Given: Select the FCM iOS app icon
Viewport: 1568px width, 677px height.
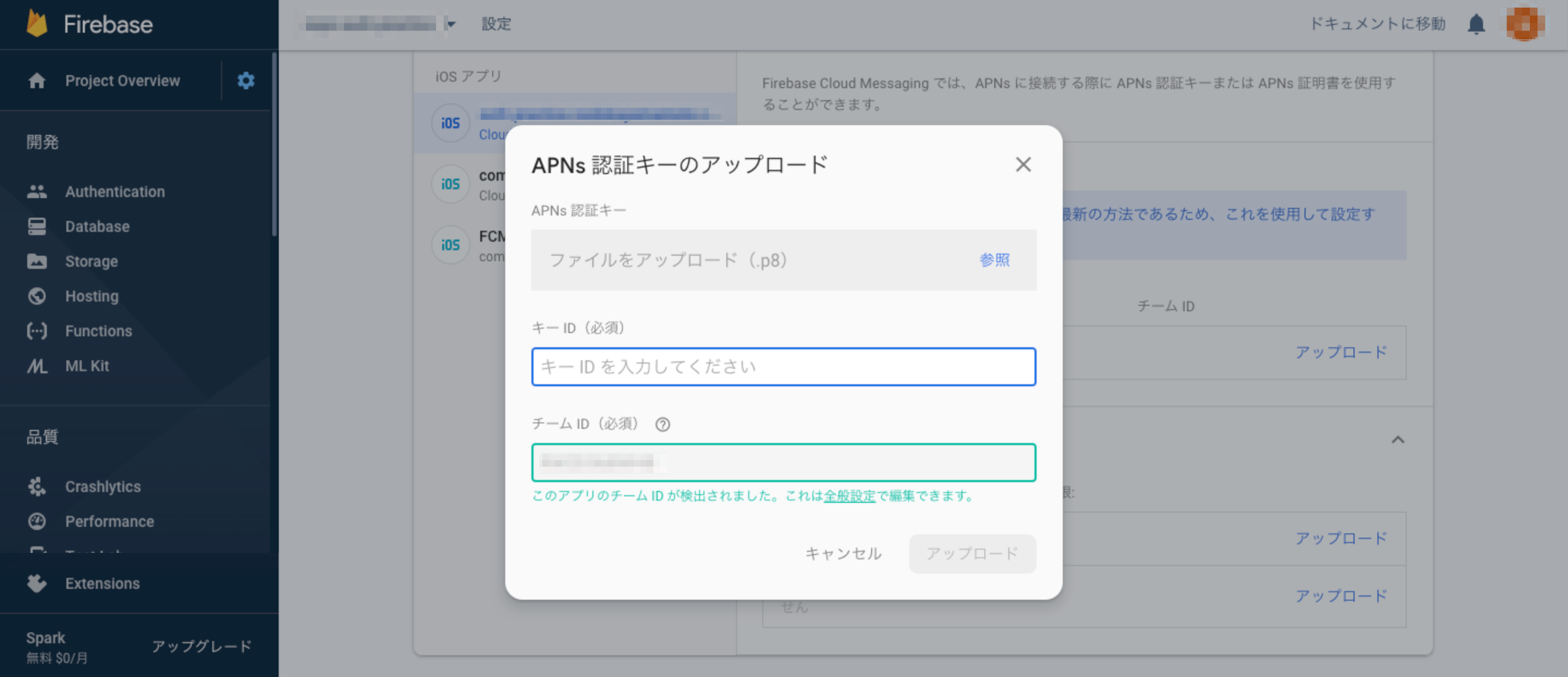Looking at the screenshot, I should [450, 244].
